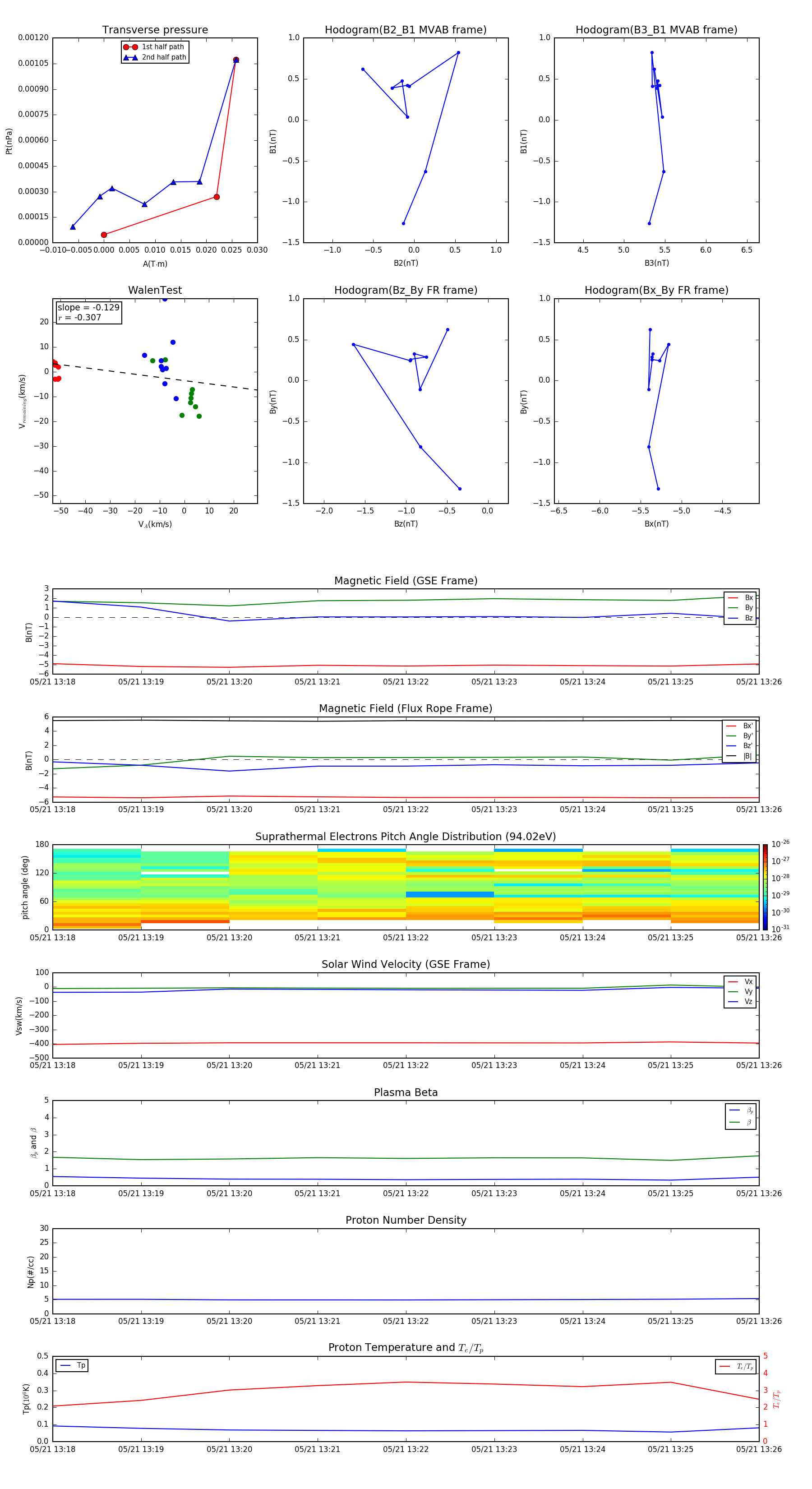
Task: Click 'Vz' in the solar wind legend
Action: click(740, 1002)
